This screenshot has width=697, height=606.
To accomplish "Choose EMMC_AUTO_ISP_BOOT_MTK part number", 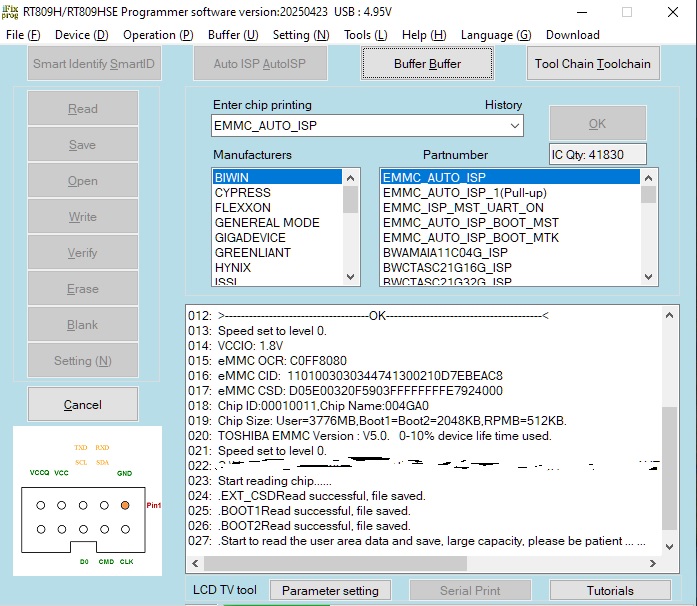I will click(x=471, y=238).
